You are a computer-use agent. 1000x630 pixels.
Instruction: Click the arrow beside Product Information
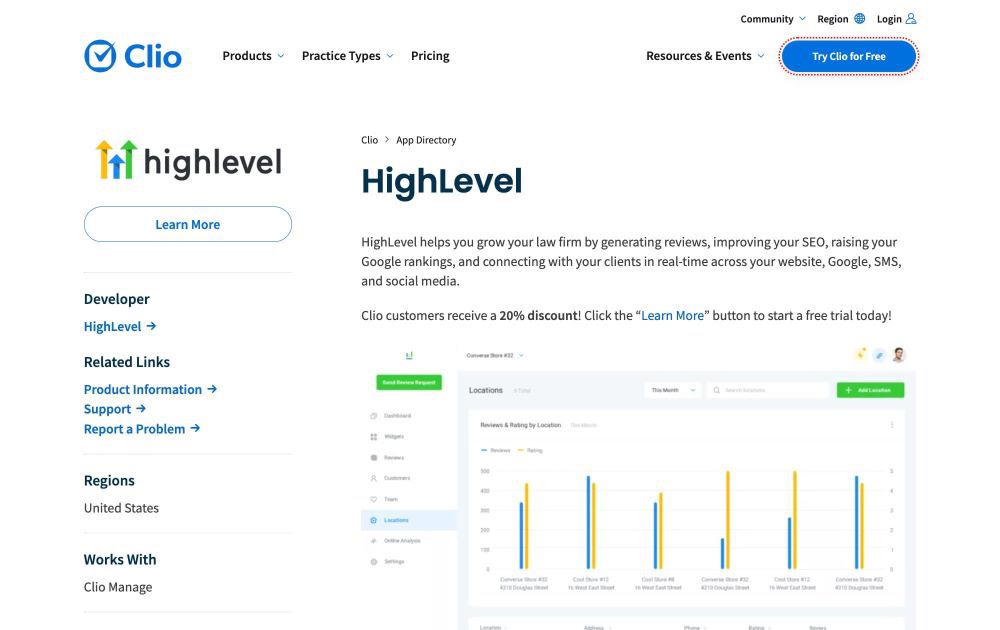pyautogui.click(x=212, y=389)
